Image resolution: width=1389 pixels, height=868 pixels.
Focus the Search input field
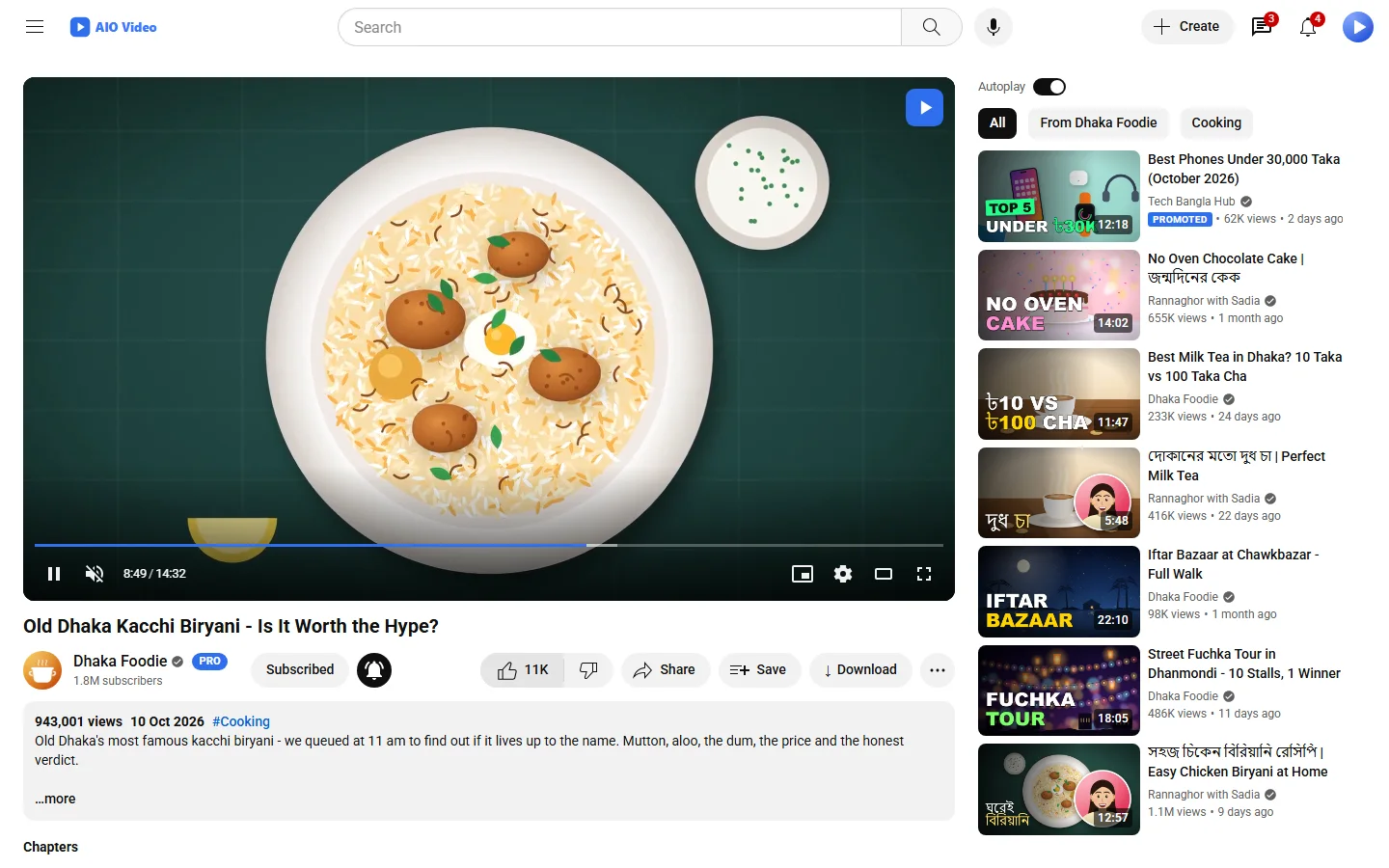pyautogui.click(x=619, y=27)
